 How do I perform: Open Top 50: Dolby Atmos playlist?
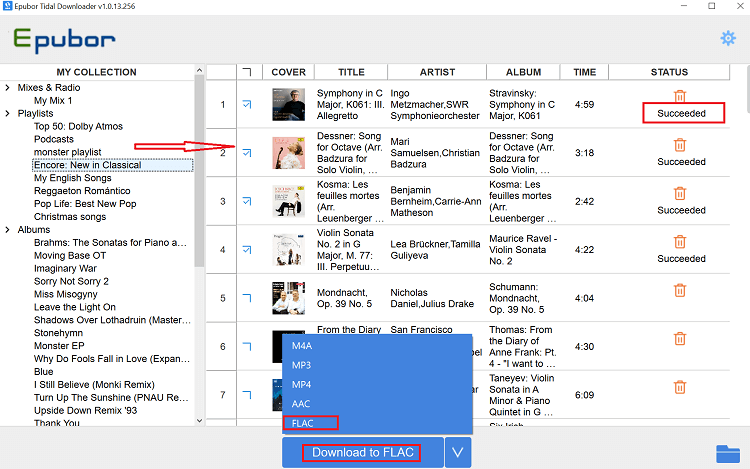click(78, 126)
